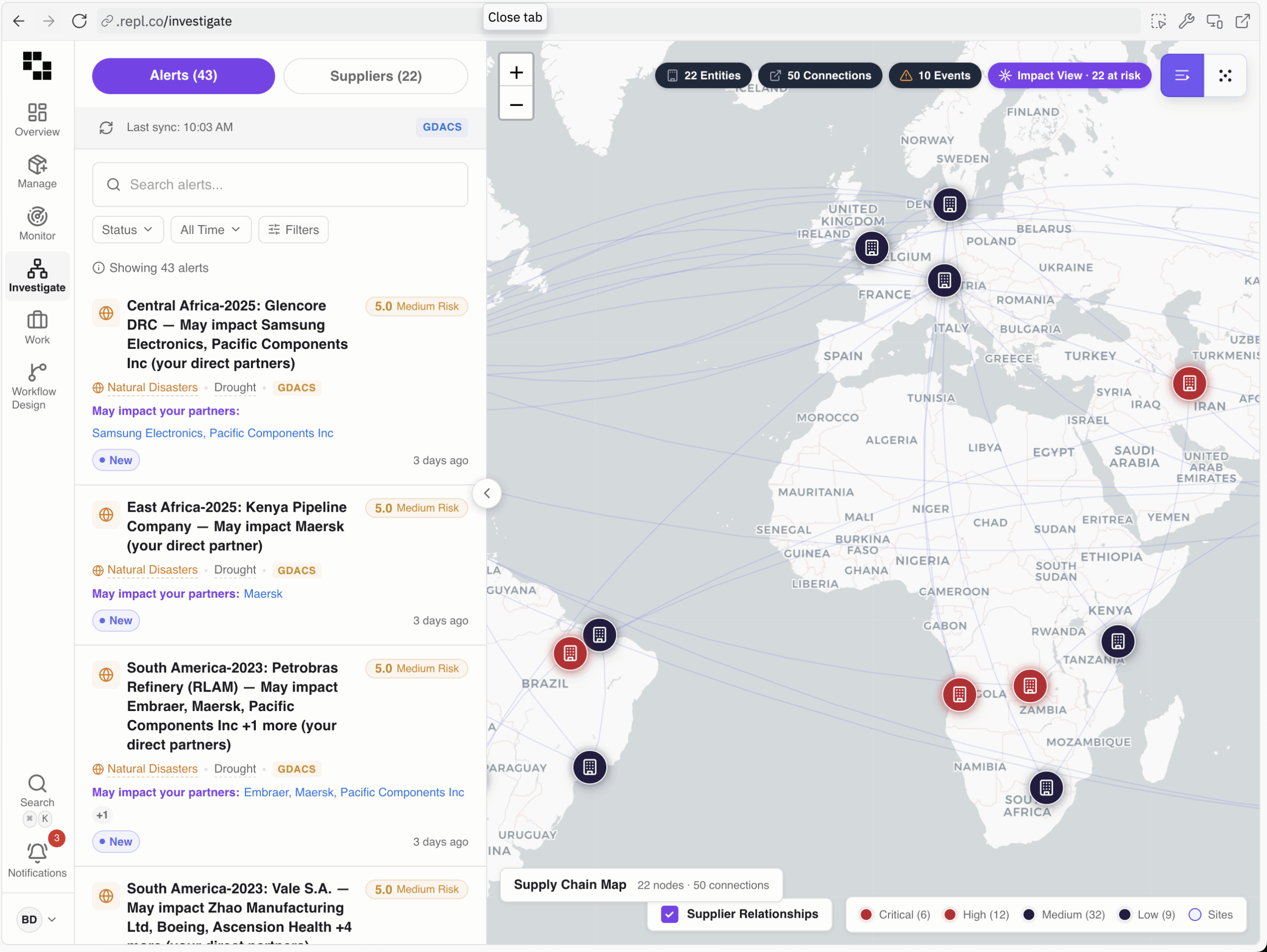The height and width of the screenshot is (952, 1267).
Task: Click the Search alerts input field
Action: (x=280, y=185)
